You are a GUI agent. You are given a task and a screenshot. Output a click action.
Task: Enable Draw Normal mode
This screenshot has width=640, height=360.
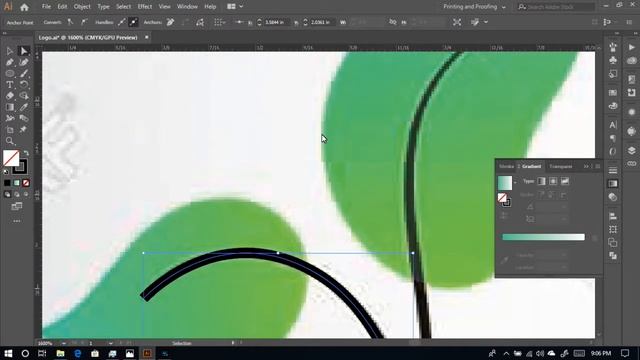point(7,195)
